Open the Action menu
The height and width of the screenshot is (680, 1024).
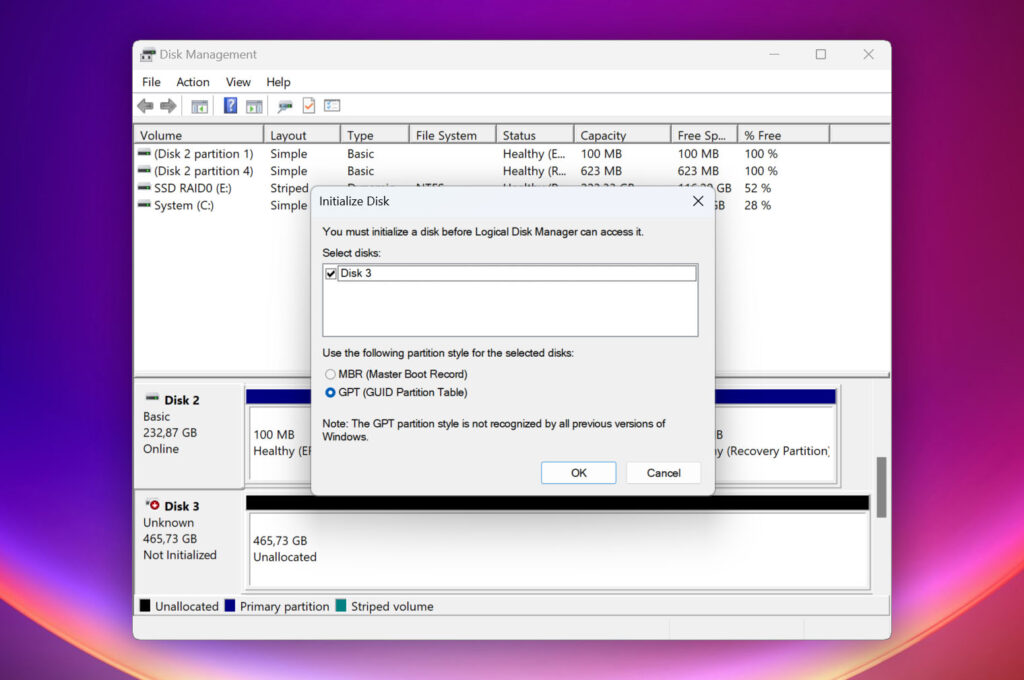point(193,82)
